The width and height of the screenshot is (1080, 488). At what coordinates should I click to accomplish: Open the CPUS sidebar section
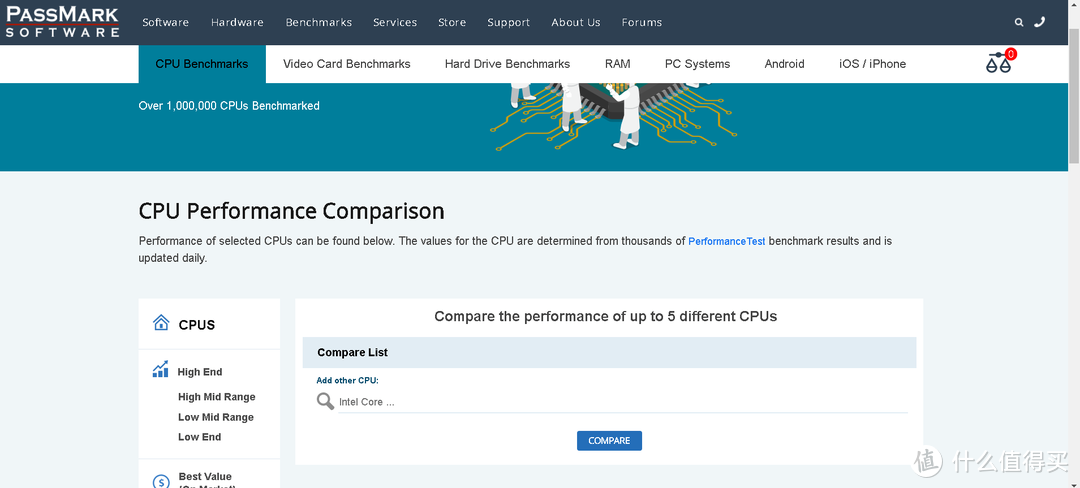[x=196, y=325]
